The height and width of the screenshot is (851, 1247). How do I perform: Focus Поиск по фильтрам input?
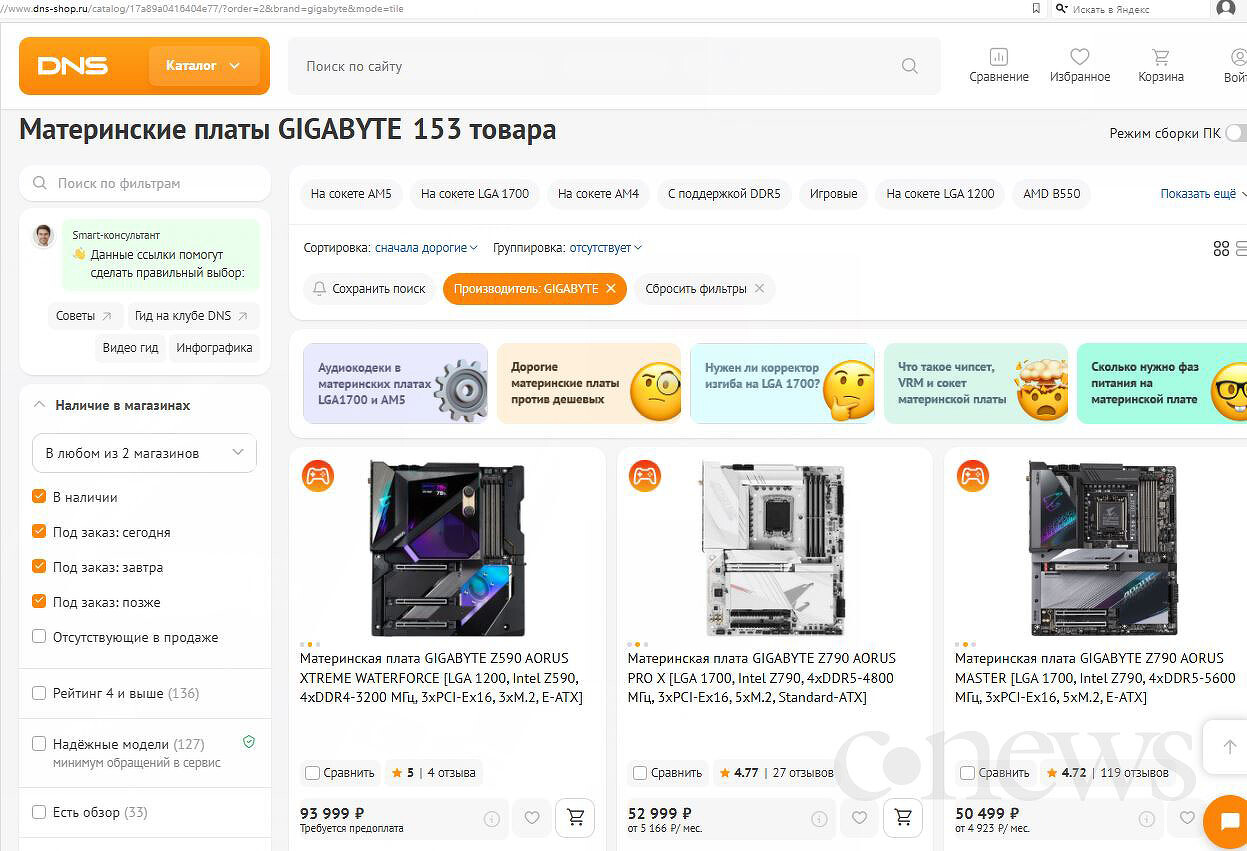tap(145, 183)
